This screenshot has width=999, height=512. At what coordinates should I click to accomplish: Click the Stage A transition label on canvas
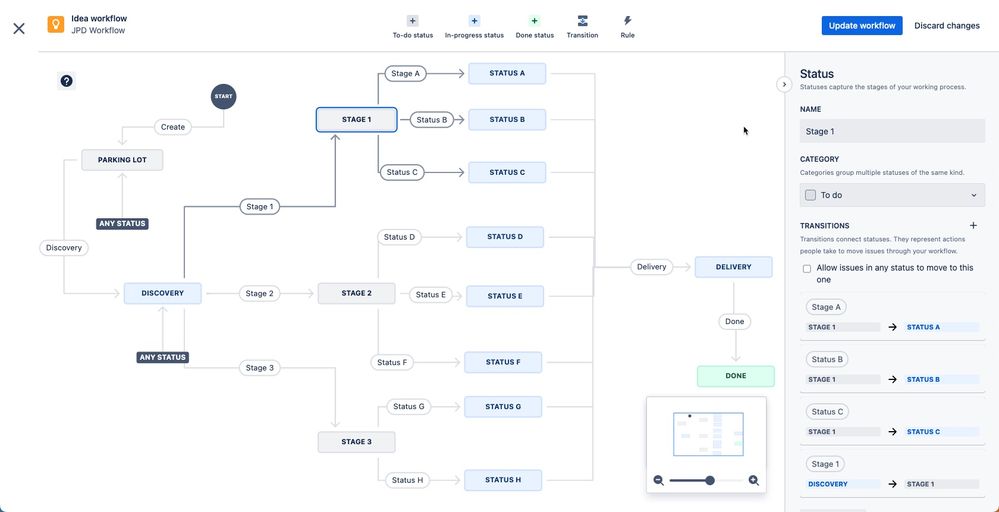[405, 73]
